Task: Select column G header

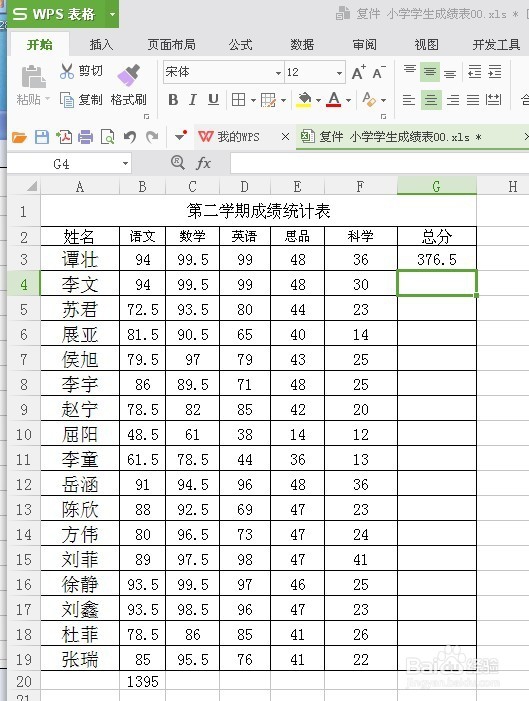Action: (x=436, y=186)
